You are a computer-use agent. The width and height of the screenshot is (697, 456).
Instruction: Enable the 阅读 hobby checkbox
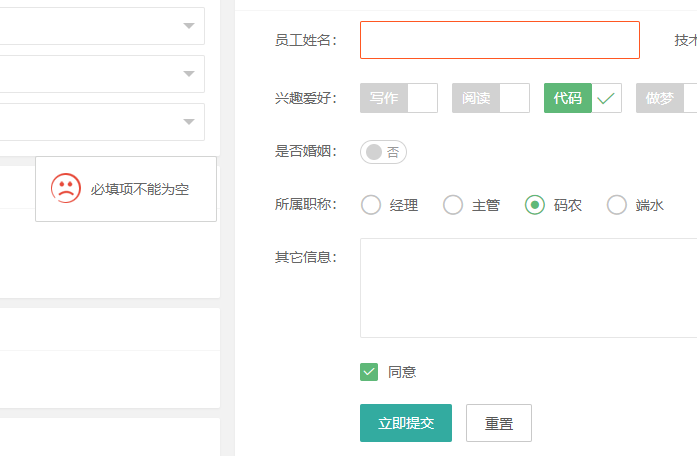(x=490, y=98)
